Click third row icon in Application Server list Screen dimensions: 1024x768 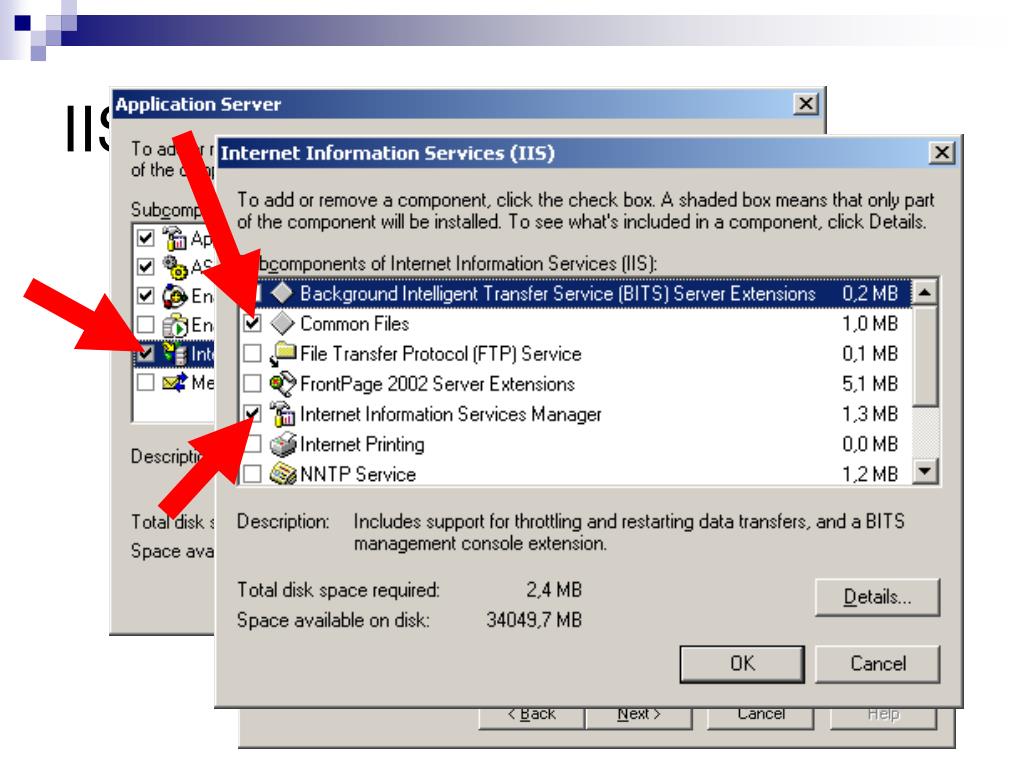coord(175,296)
